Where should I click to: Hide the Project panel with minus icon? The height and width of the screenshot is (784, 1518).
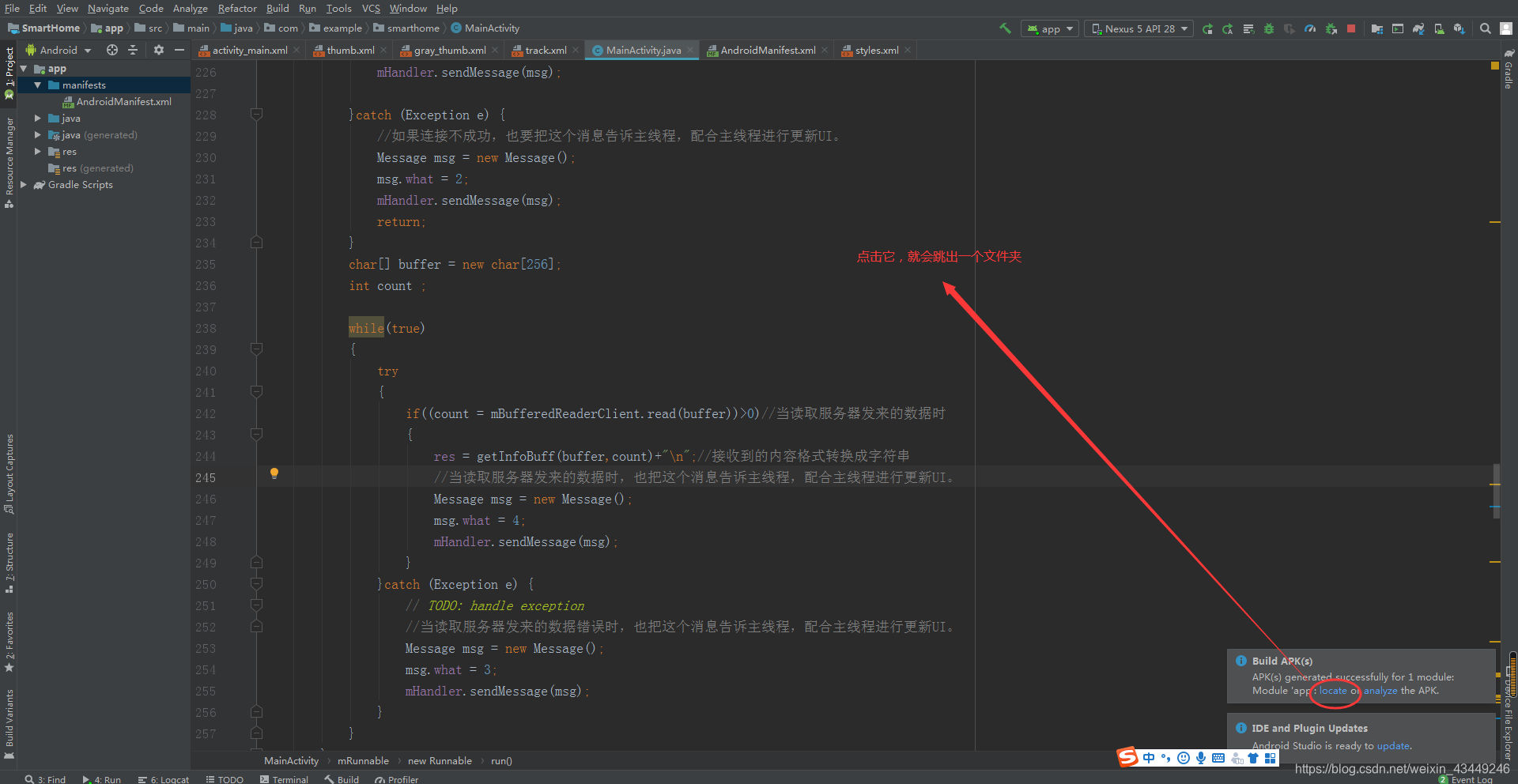click(179, 50)
